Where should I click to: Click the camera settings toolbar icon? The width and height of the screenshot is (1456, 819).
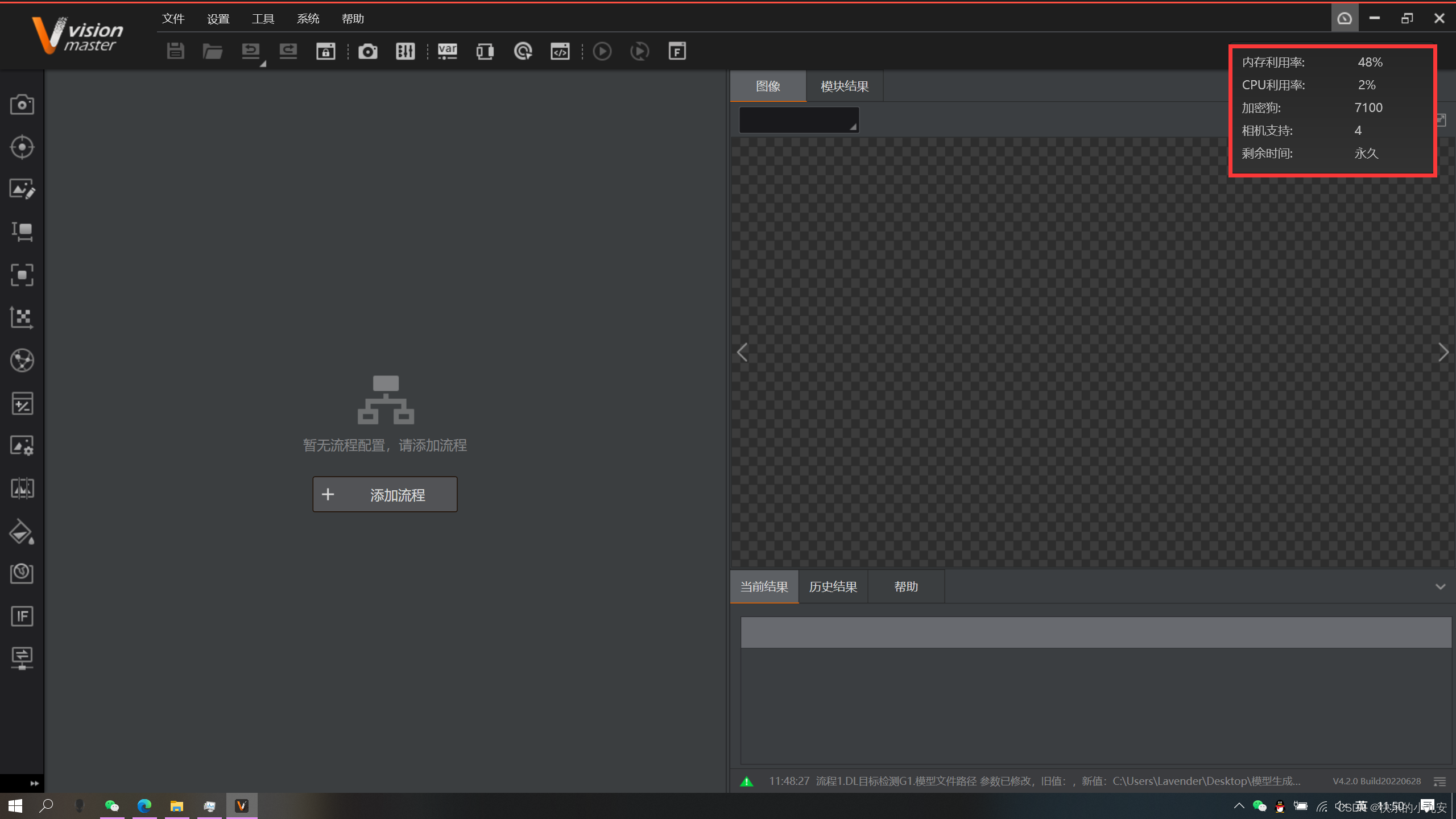coord(367,51)
